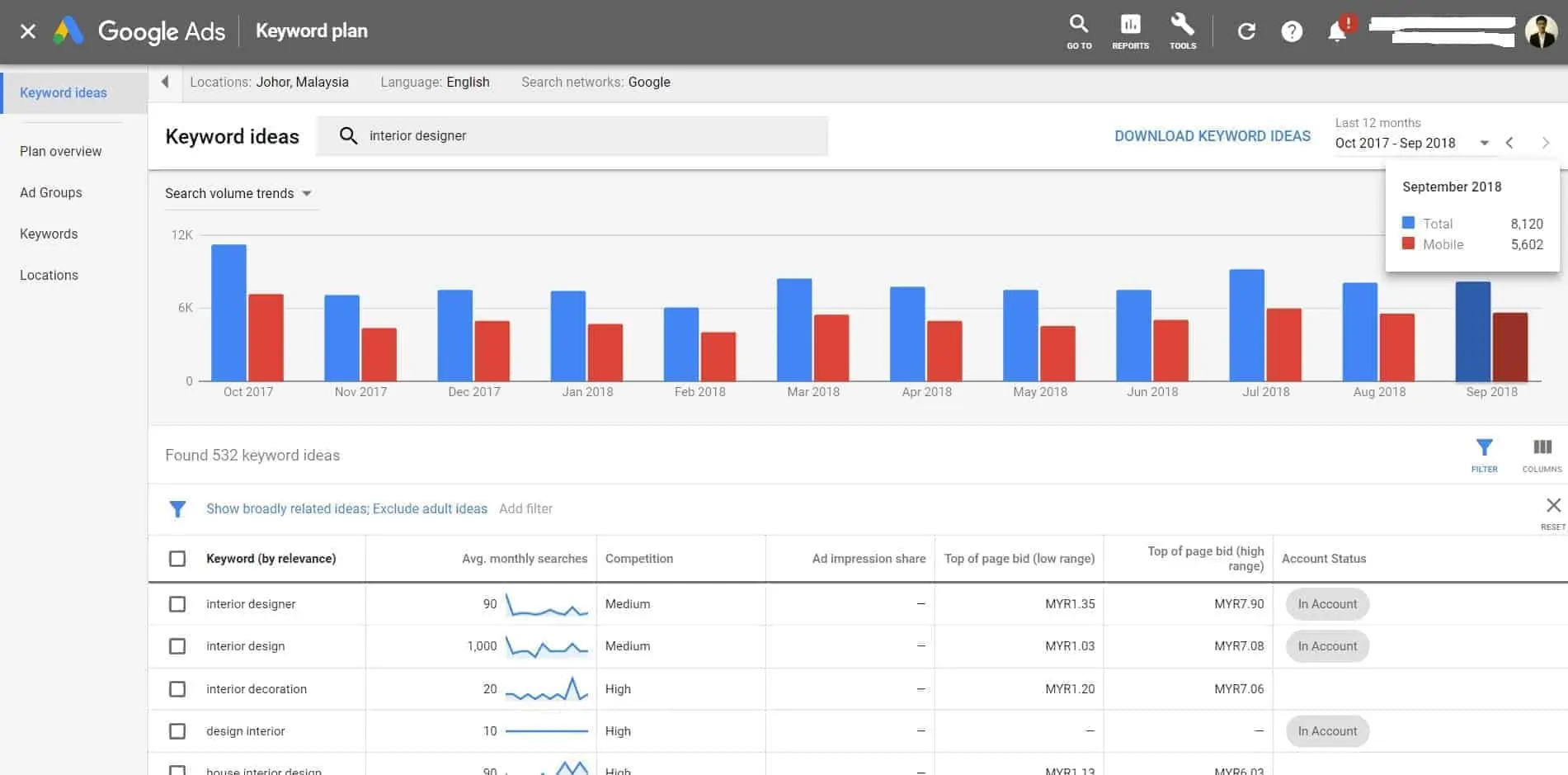
Task: Click the blue Mar 2018 total bar
Action: (x=794, y=330)
